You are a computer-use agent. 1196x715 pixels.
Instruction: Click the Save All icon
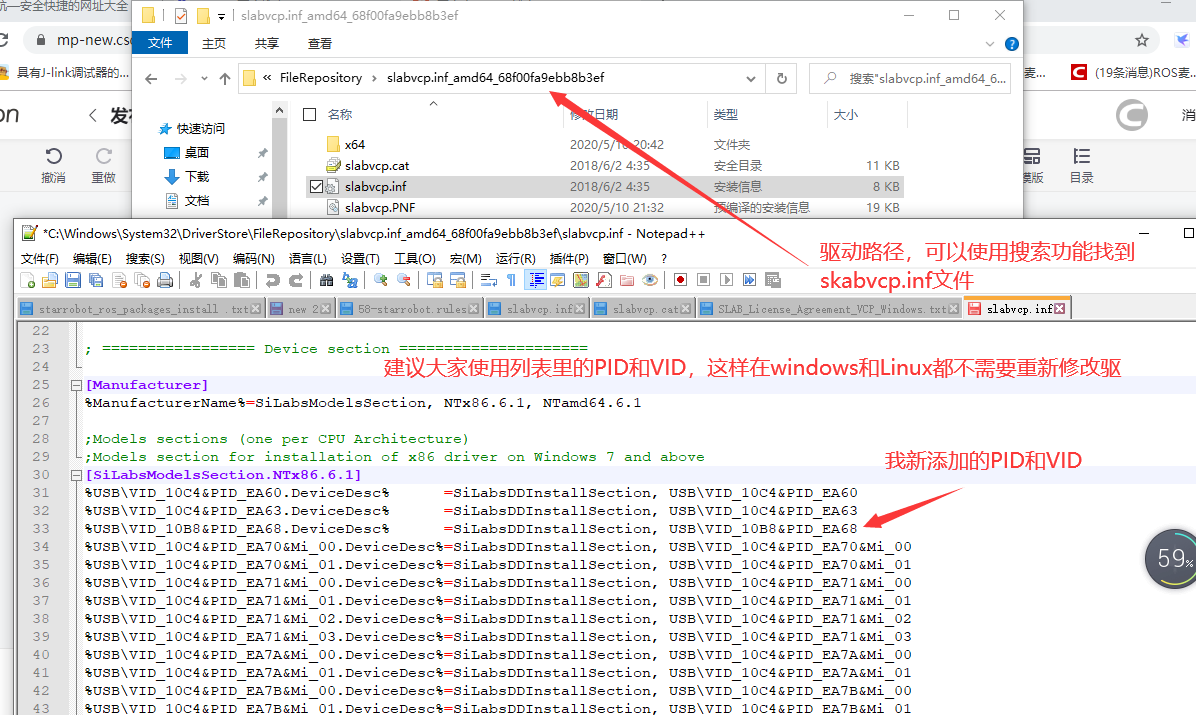coord(96,279)
